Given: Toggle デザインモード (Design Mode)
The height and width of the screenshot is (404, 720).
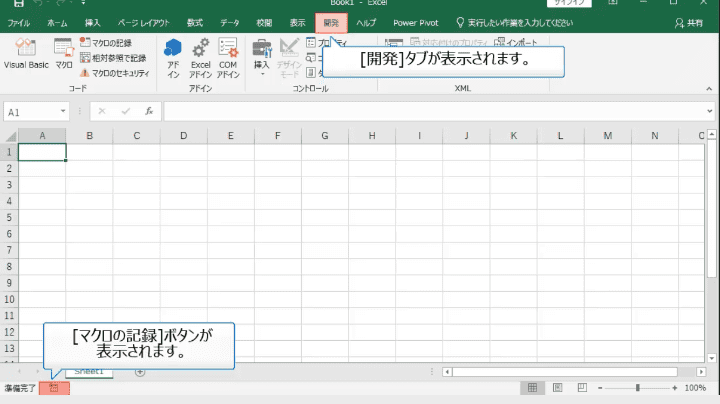Looking at the screenshot, I should point(289,58).
